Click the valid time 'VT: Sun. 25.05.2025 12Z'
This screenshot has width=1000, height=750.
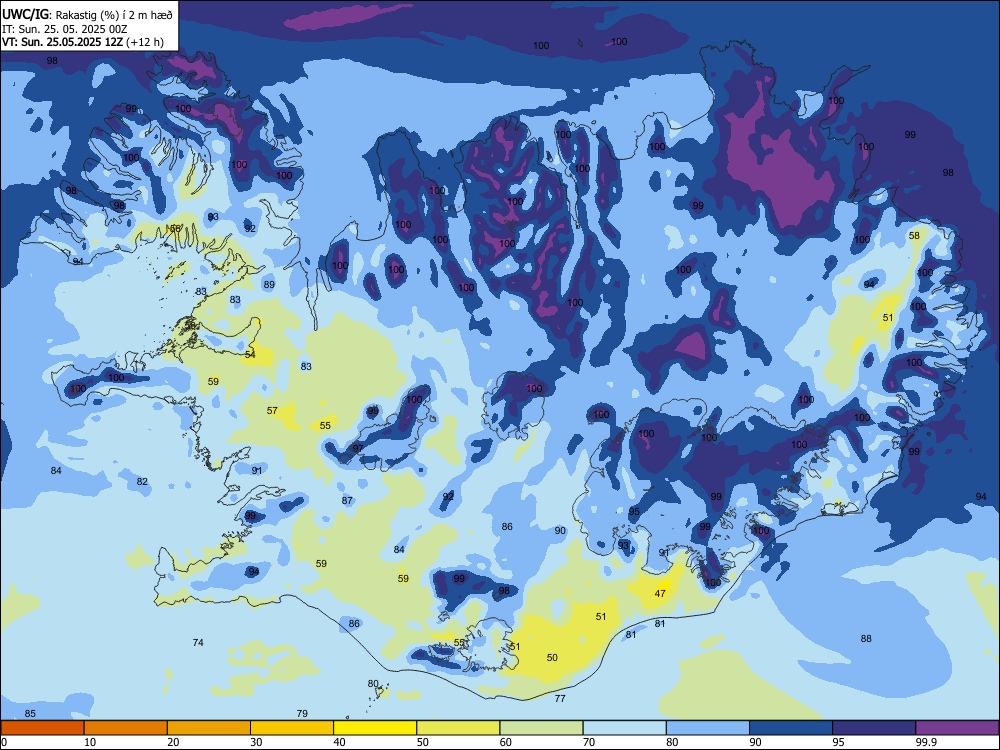(62, 43)
